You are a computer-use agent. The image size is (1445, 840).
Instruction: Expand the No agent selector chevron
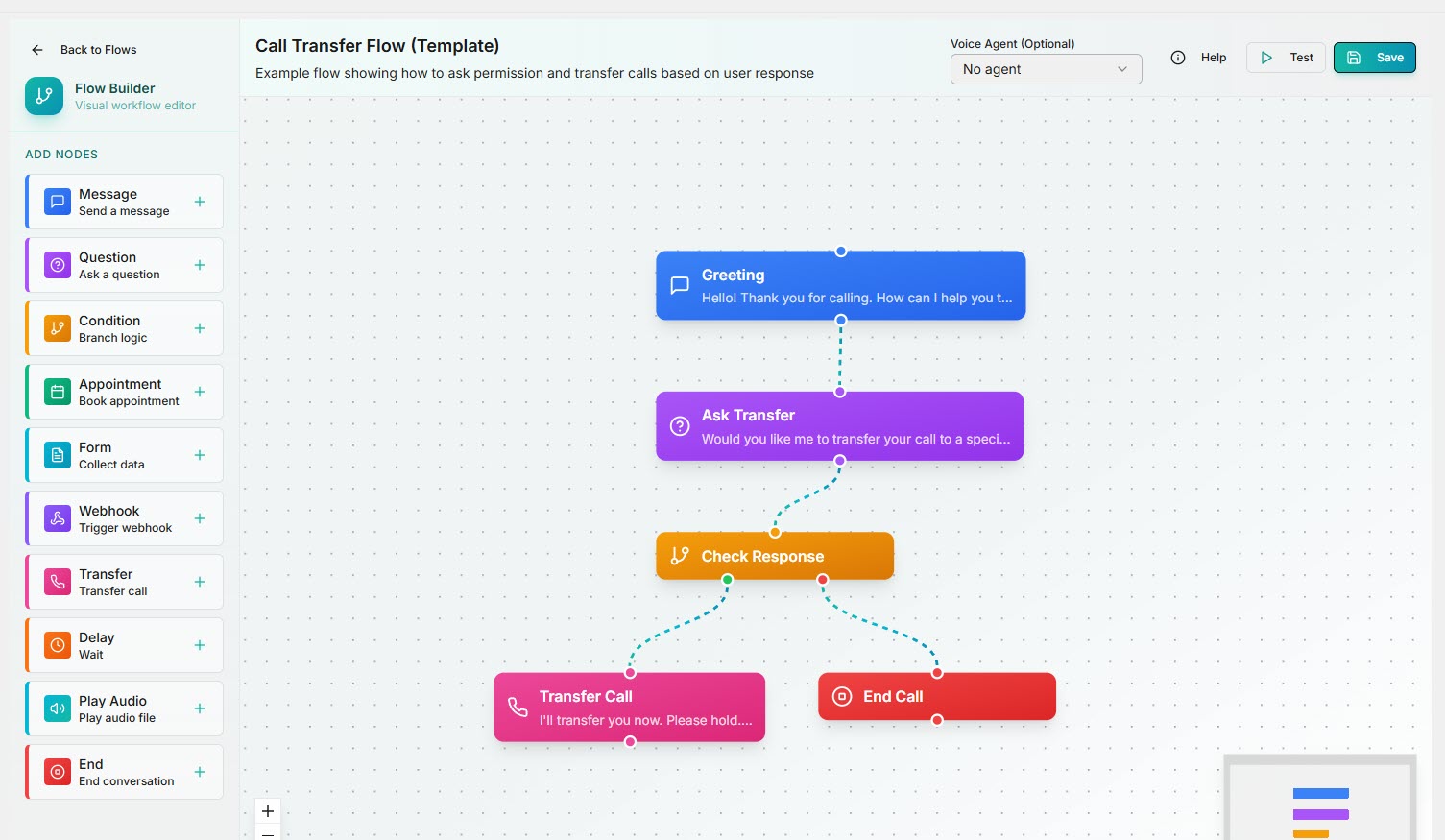[x=1121, y=68]
